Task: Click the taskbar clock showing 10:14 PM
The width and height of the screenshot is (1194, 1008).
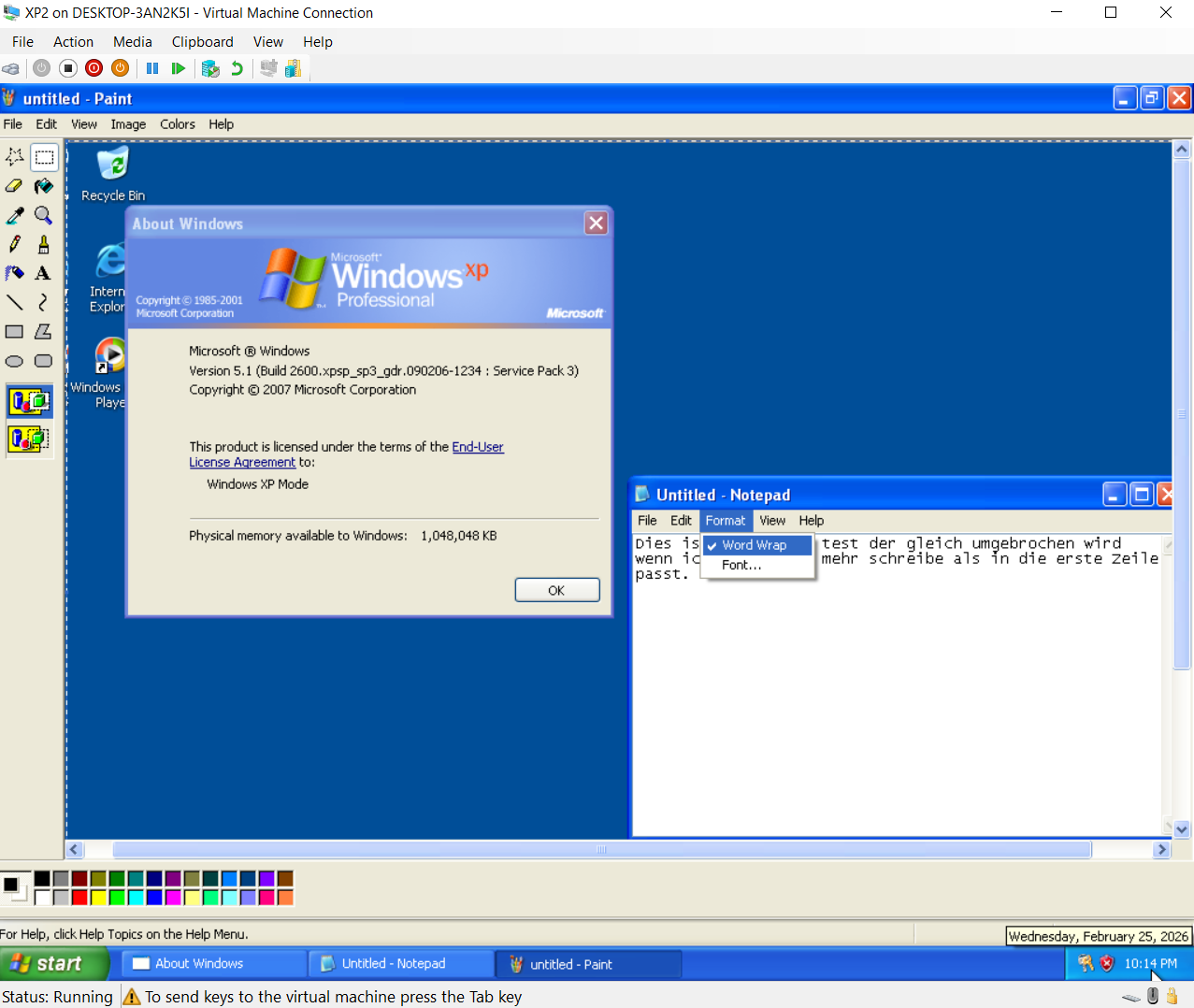Action: click(1150, 964)
